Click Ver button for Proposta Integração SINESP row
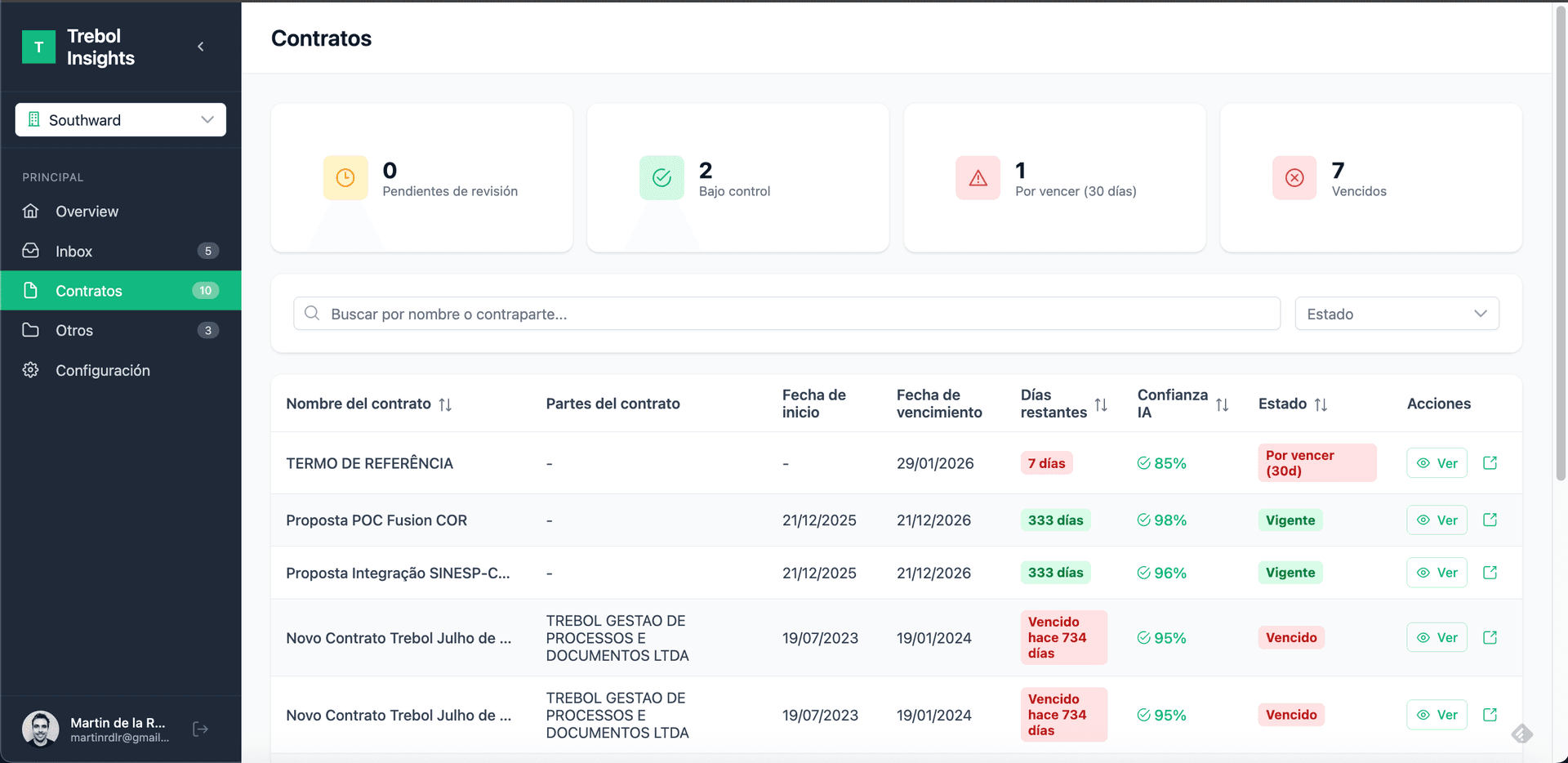This screenshot has height=763, width=1568. tap(1437, 573)
